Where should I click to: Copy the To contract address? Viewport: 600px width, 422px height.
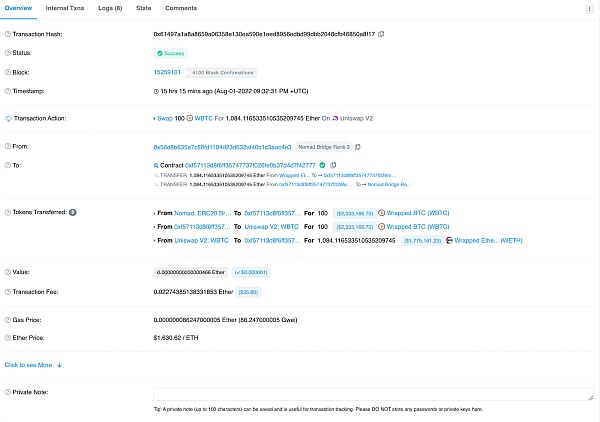[335, 164]
